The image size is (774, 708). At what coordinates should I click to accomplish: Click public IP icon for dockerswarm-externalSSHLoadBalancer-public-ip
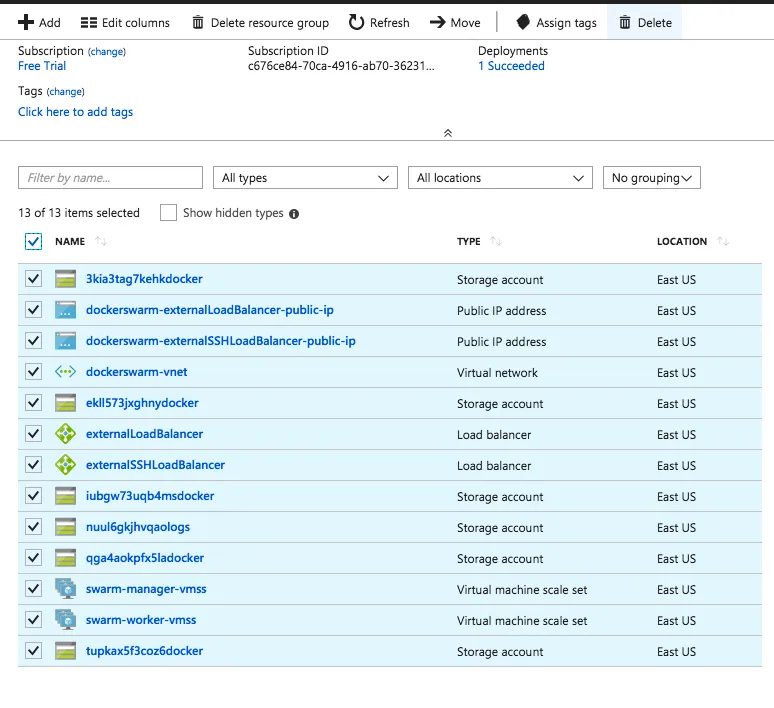tap(65, 341)
